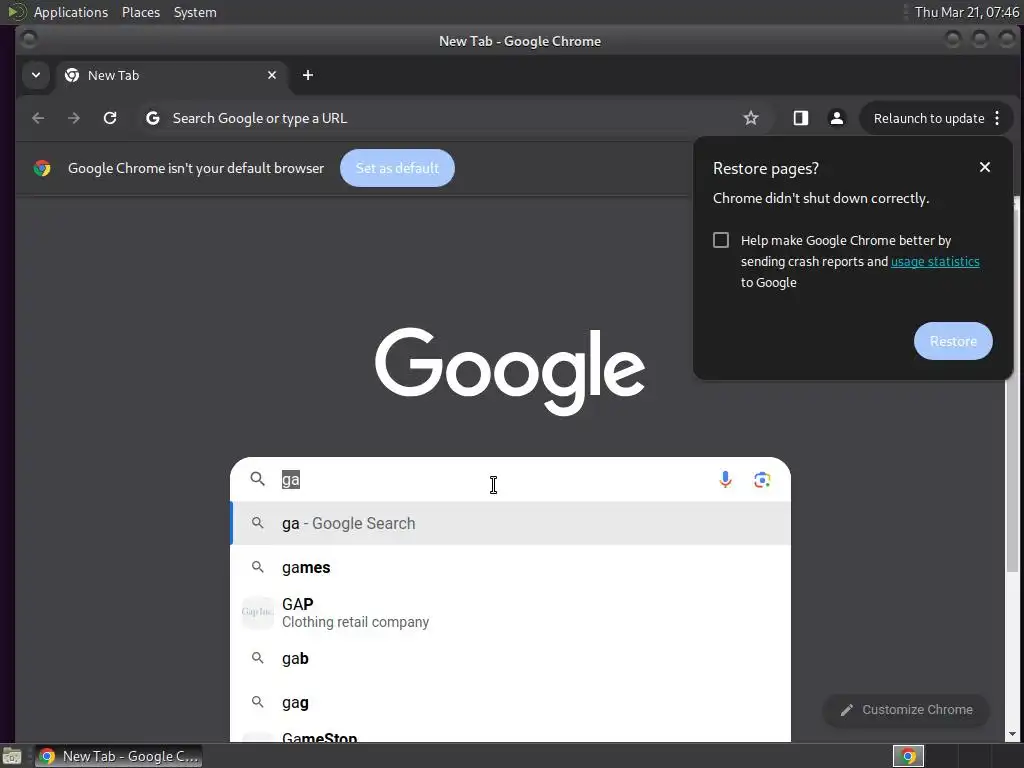Click the search icon beside 'gab'
The image size is (1024, 768).
(x=257, y=658)
